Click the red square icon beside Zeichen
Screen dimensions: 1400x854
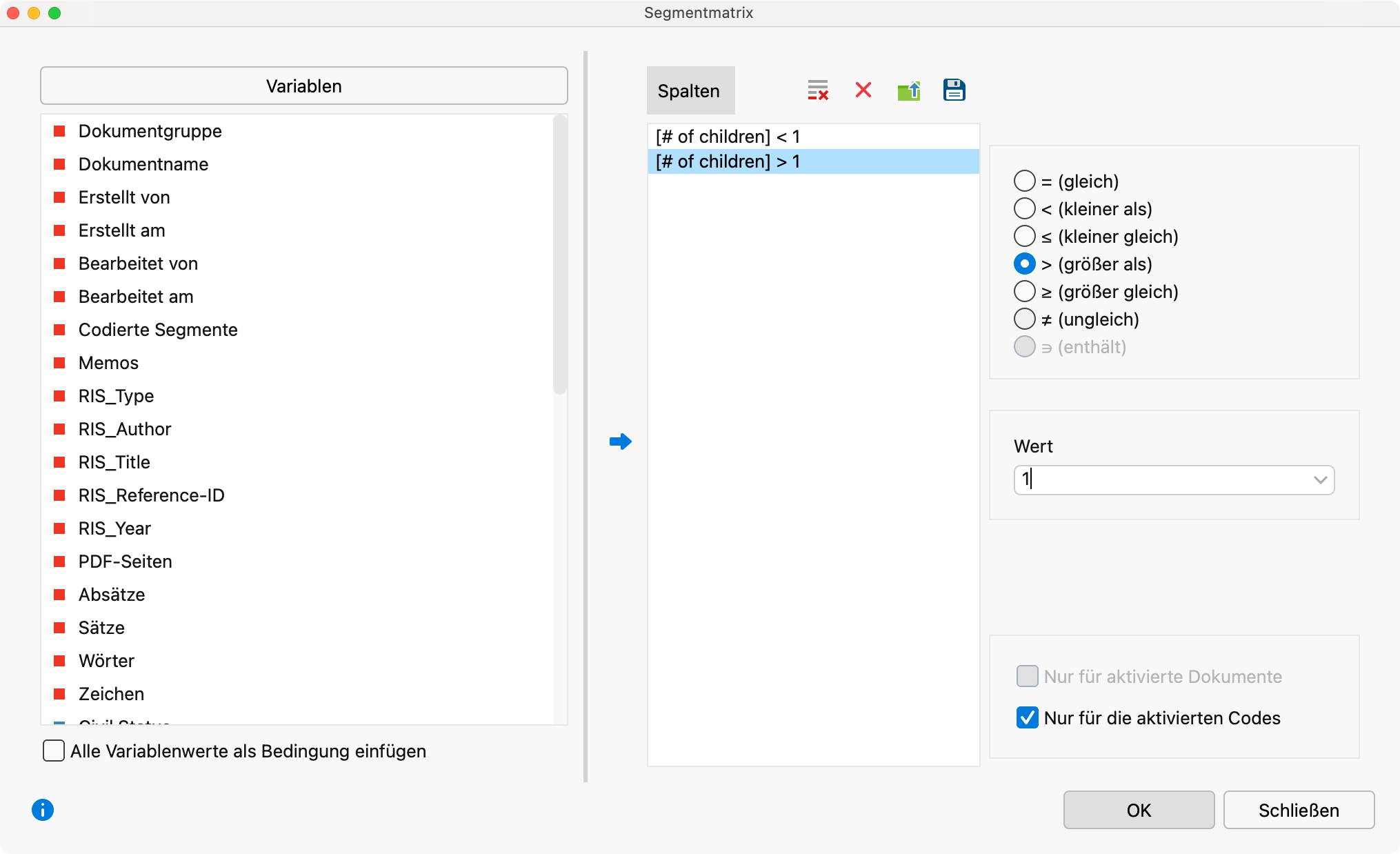click(x=59, y=694)
